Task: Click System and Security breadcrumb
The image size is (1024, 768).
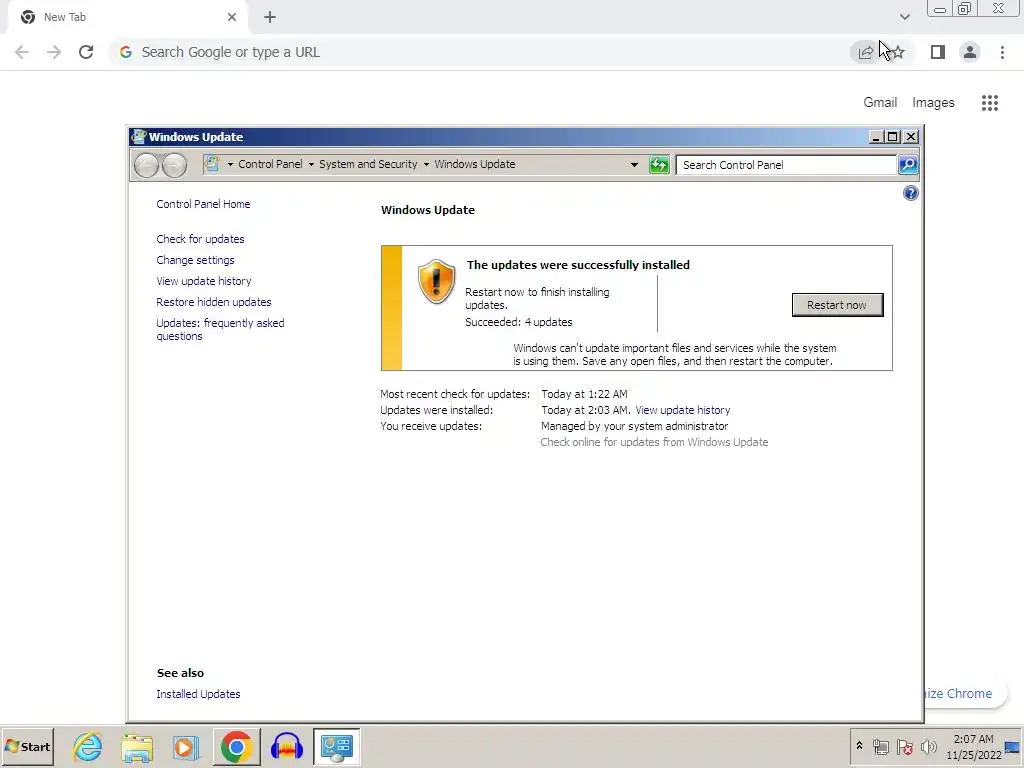Action: 368,164
